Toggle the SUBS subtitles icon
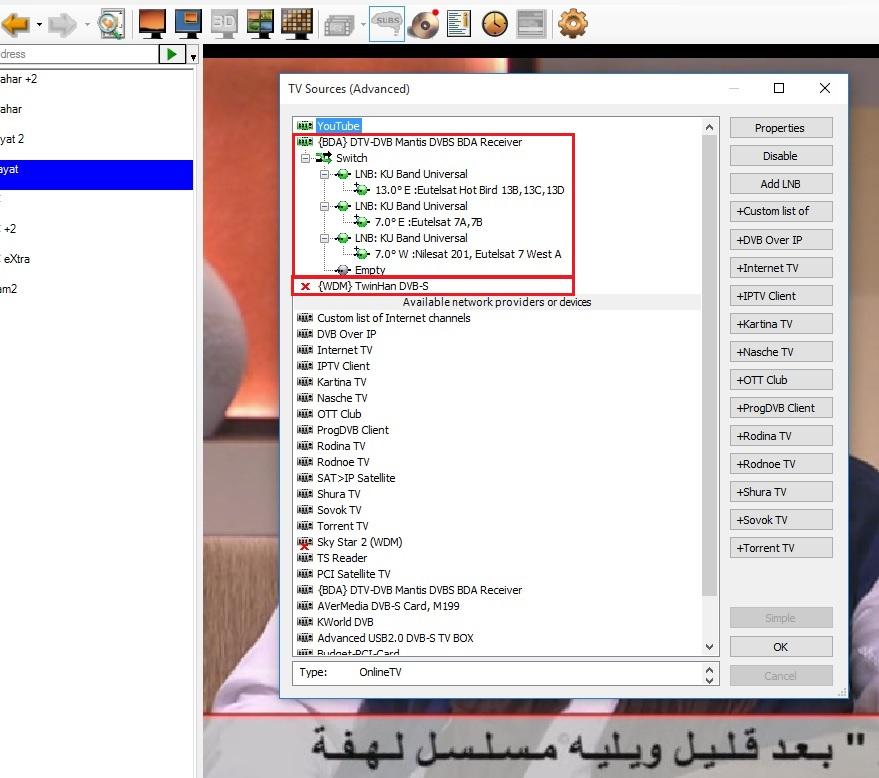 (x=387, y=24)
